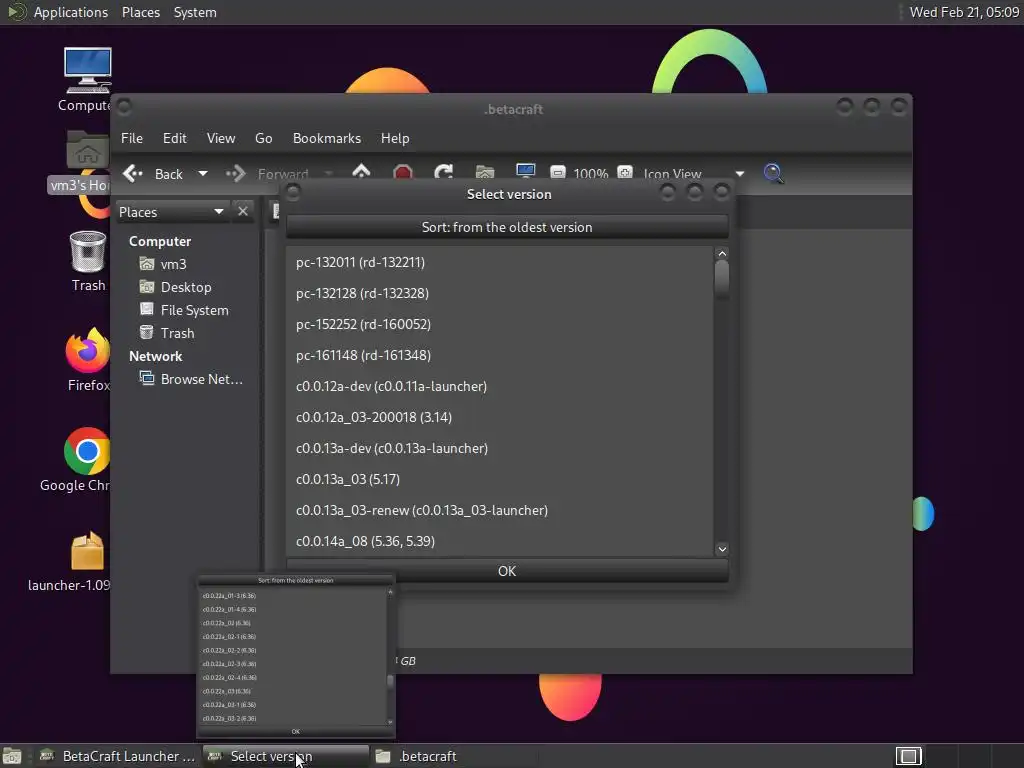Select version pc-132011 (rd-132211)
Screen dimensions: 1024x768
500,263
